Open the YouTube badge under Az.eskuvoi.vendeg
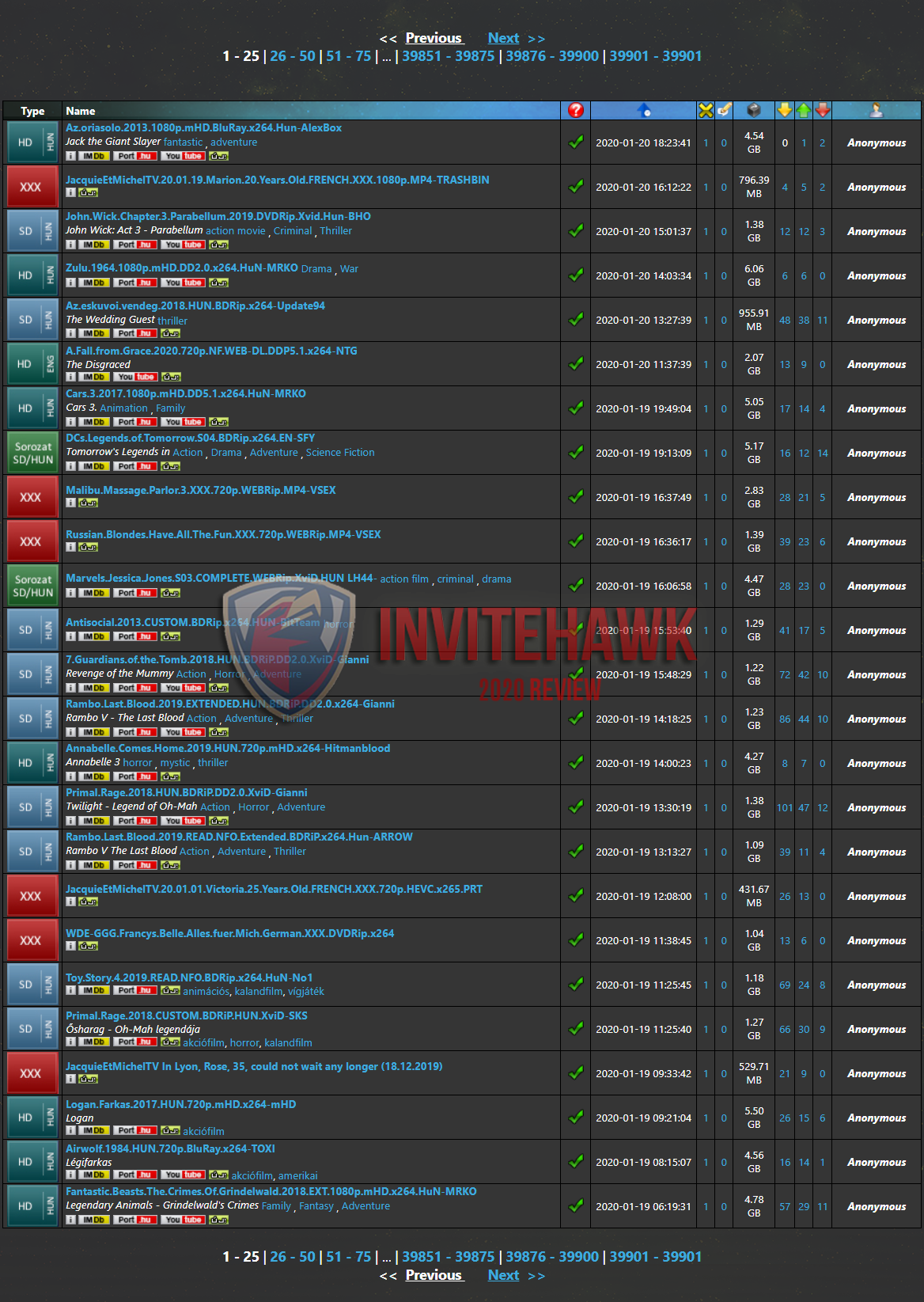This screenshot has width=924, height=1302. (x=184, y=334)
